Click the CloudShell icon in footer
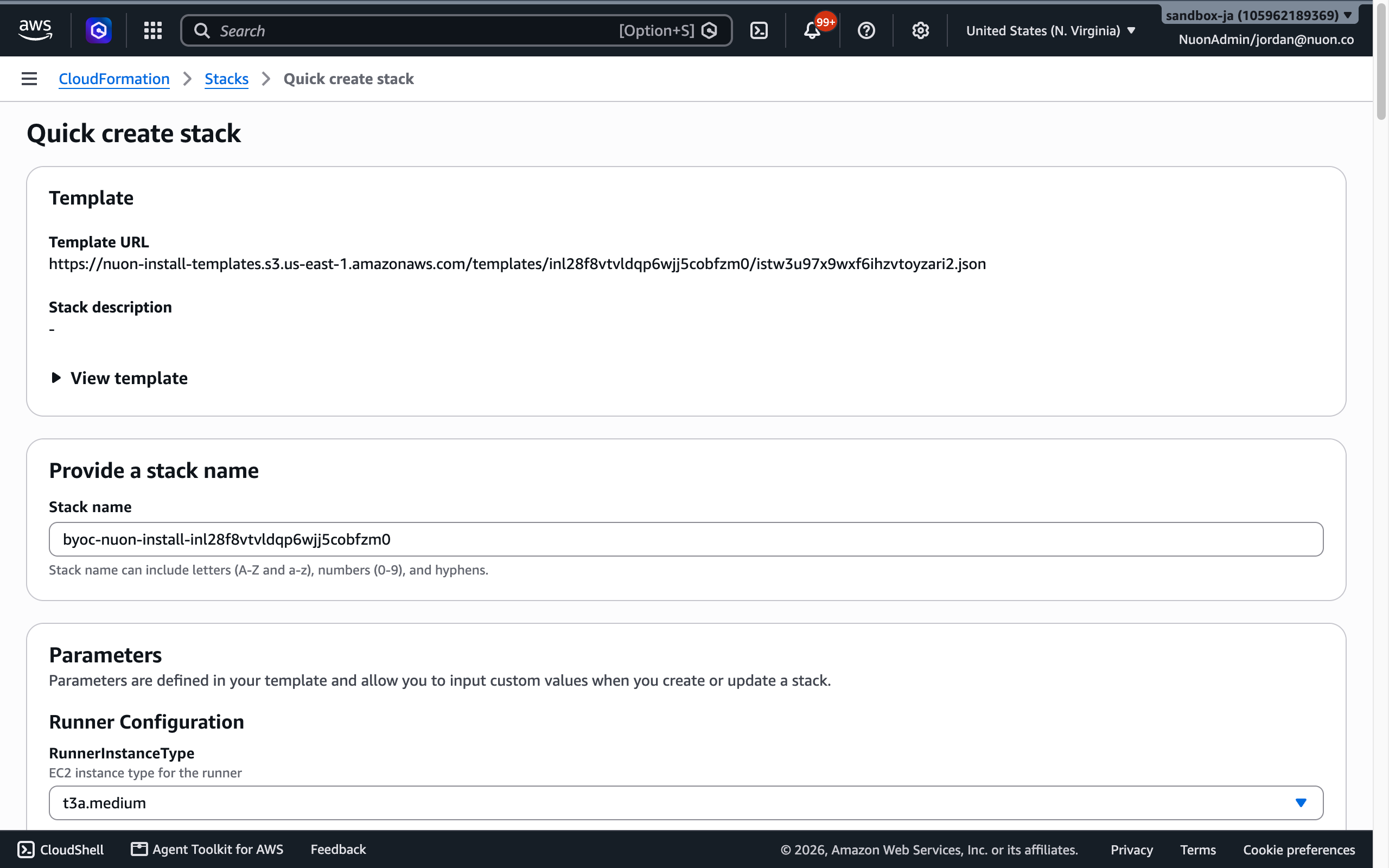 point(27,849)
